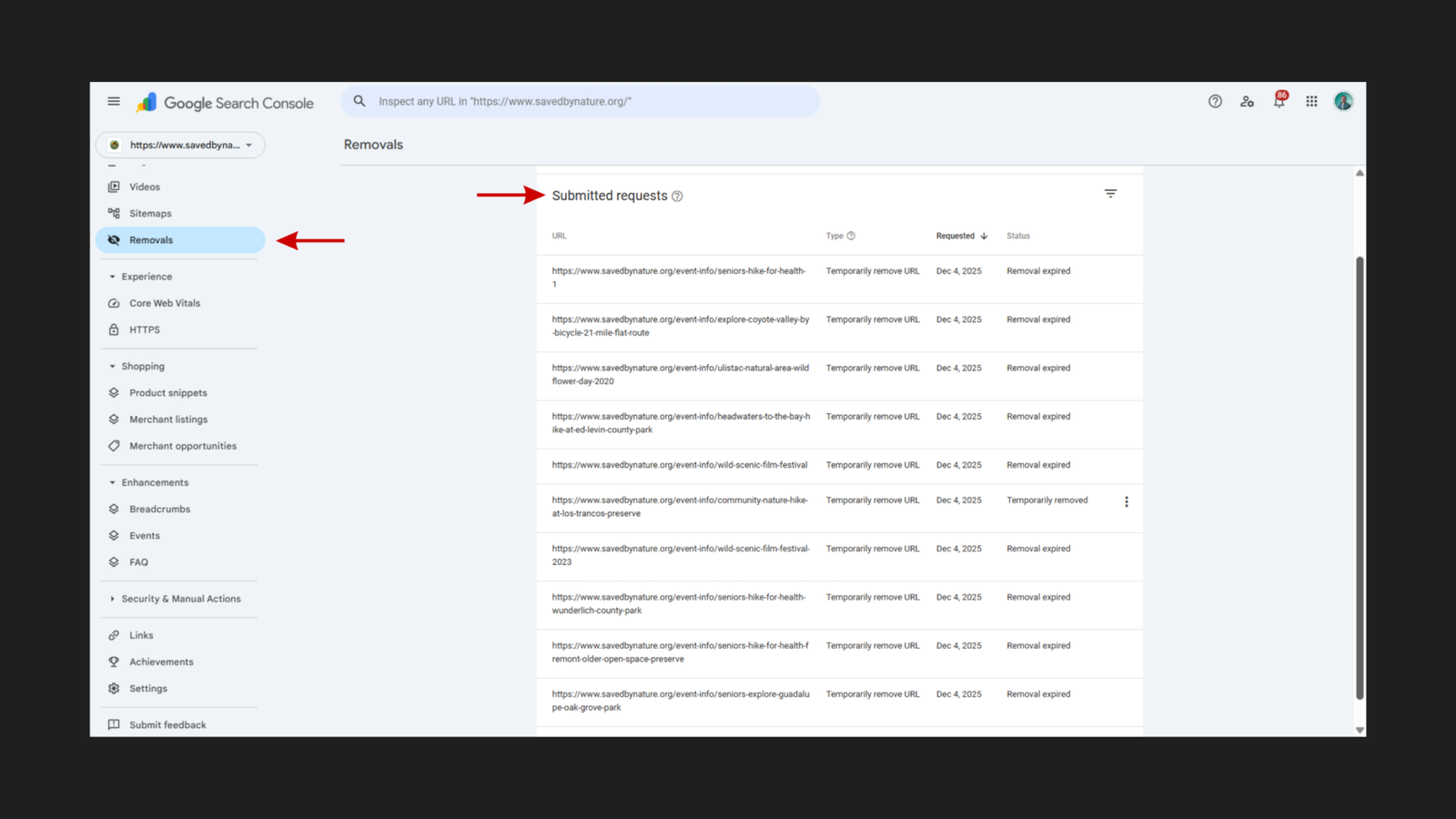This screenshot has height=819, width=1456.
Task: Open the user account avatar
Action: [1343, 102]
